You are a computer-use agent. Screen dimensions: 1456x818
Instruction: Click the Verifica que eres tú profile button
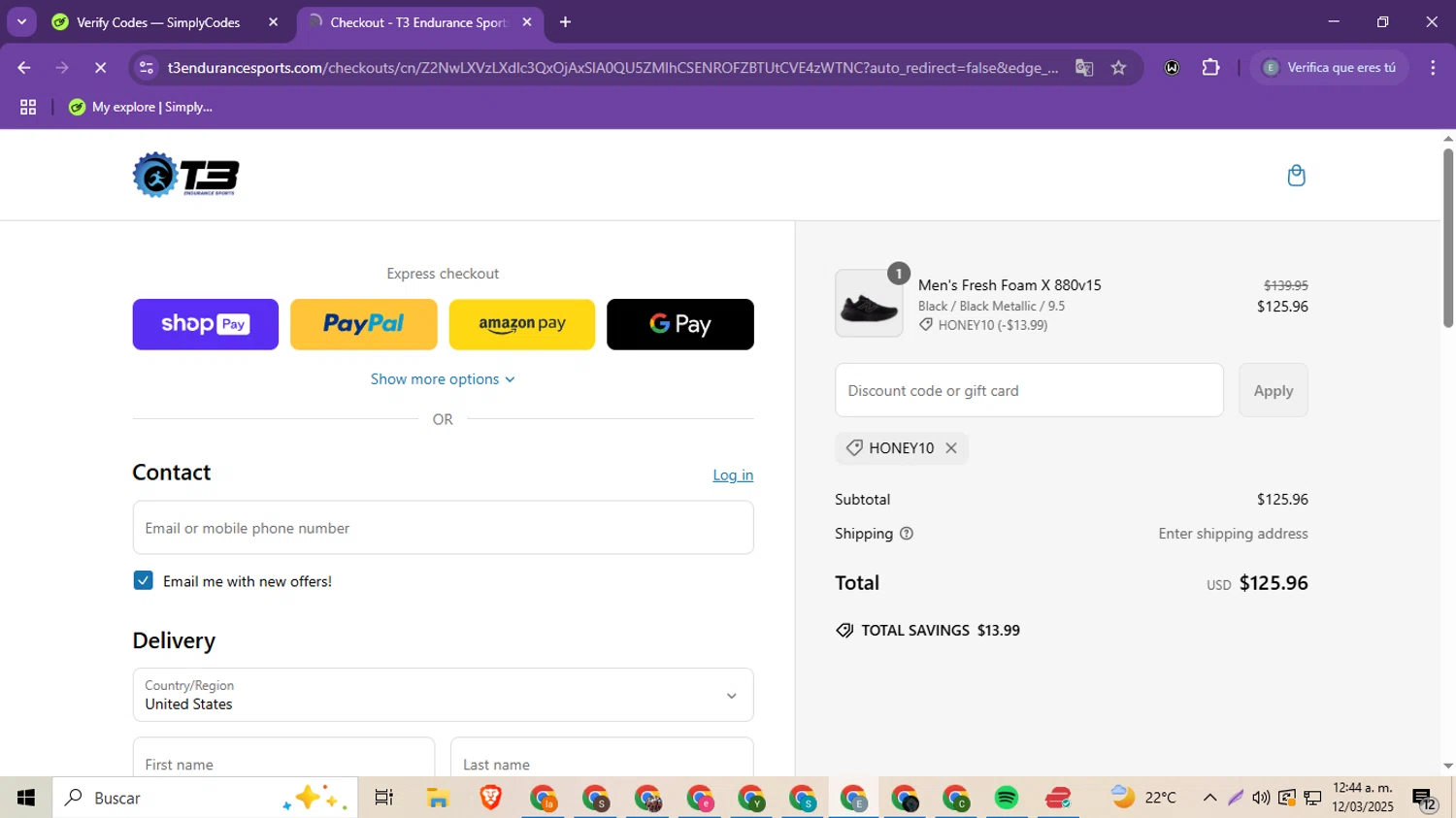tap(1330, 68)
